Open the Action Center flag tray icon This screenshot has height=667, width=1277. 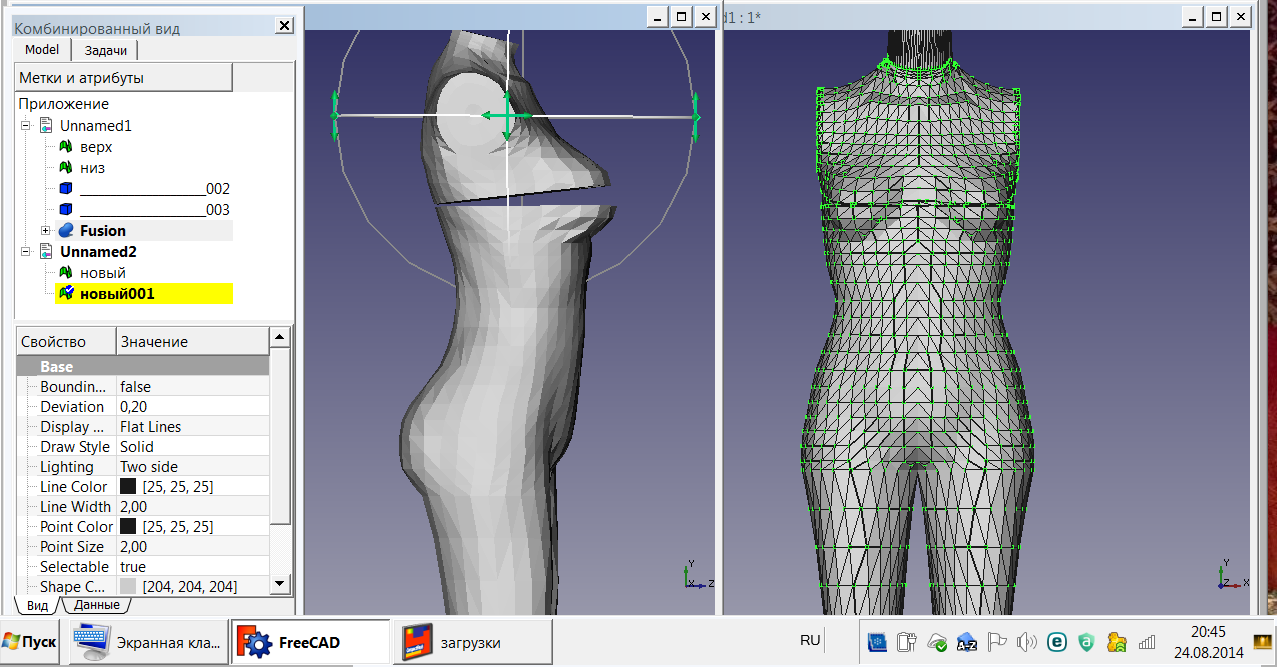[x=997, y=642]
